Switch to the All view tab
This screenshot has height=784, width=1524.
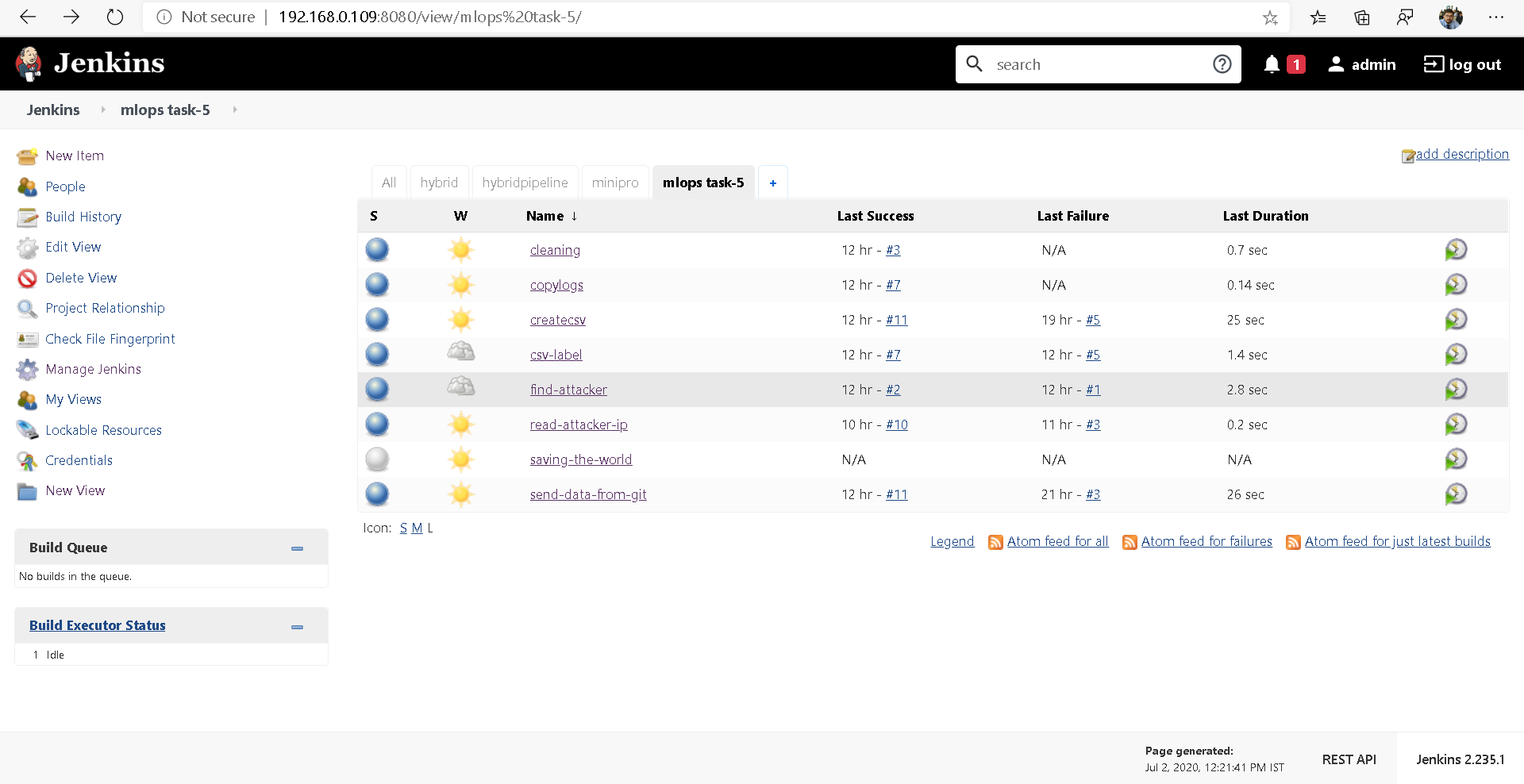coord(389,183)
